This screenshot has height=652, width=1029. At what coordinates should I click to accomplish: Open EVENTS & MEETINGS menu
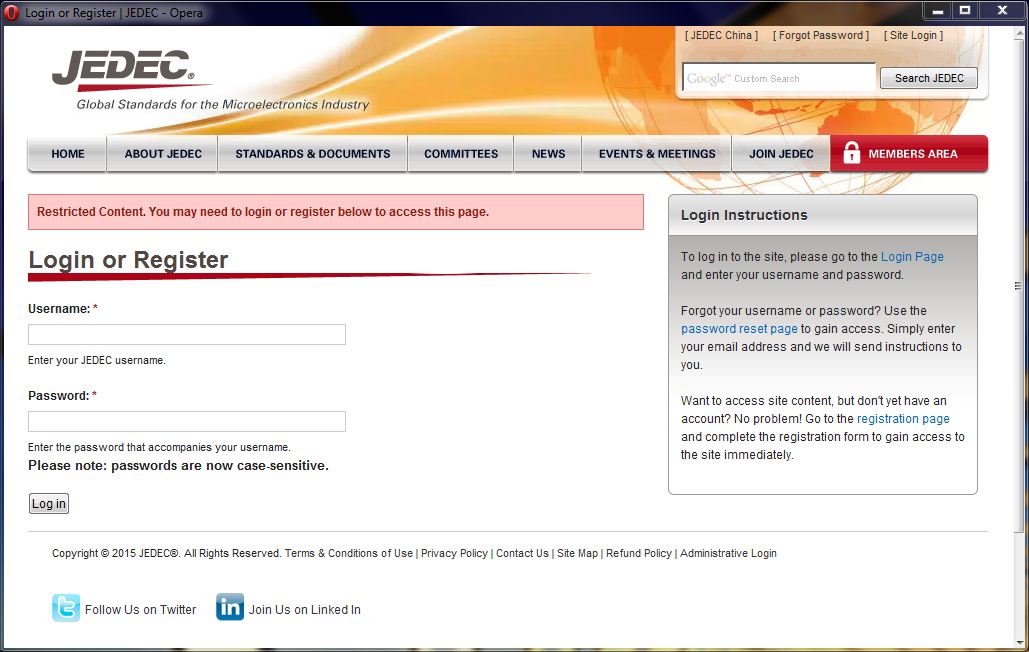tap(657, 154)
